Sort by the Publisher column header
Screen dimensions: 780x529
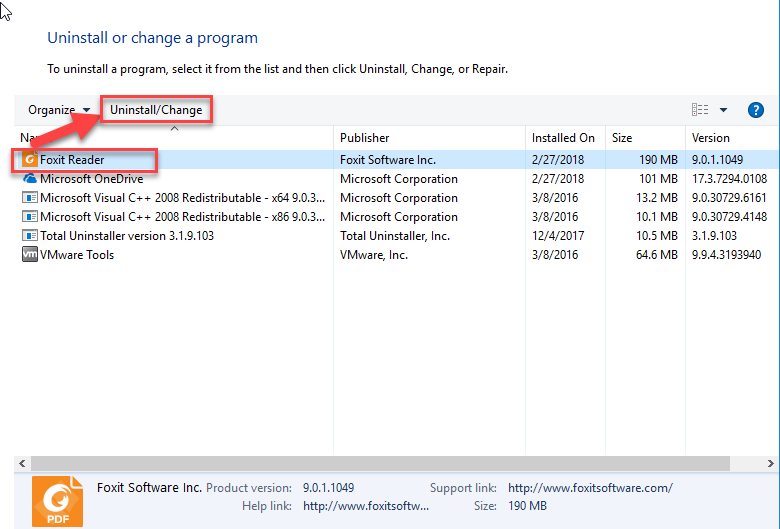click(x=365, y=138)
